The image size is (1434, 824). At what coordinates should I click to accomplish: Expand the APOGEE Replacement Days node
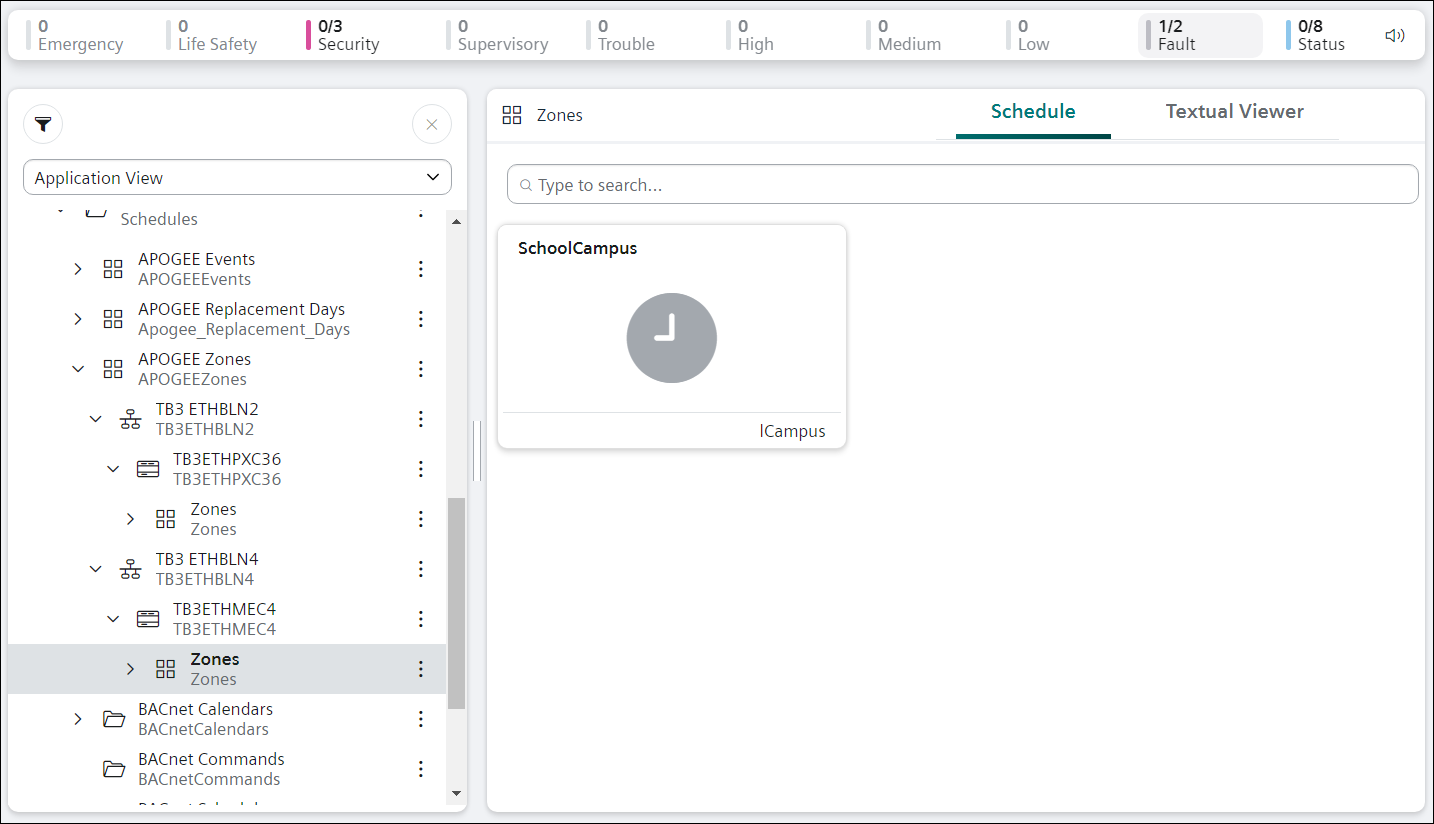coord(78,319)
